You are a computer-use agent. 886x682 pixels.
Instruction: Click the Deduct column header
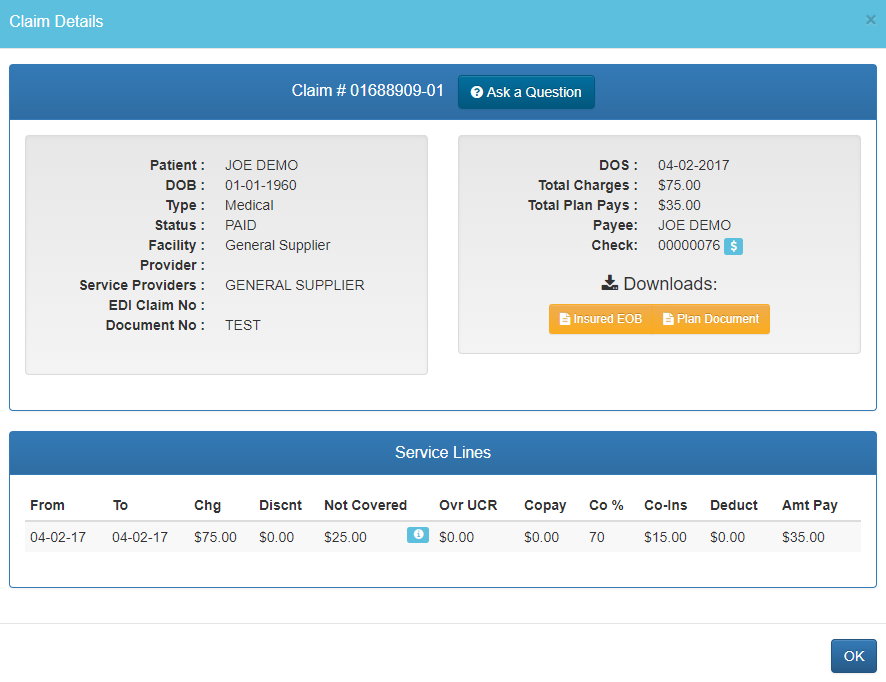point(733,505)
